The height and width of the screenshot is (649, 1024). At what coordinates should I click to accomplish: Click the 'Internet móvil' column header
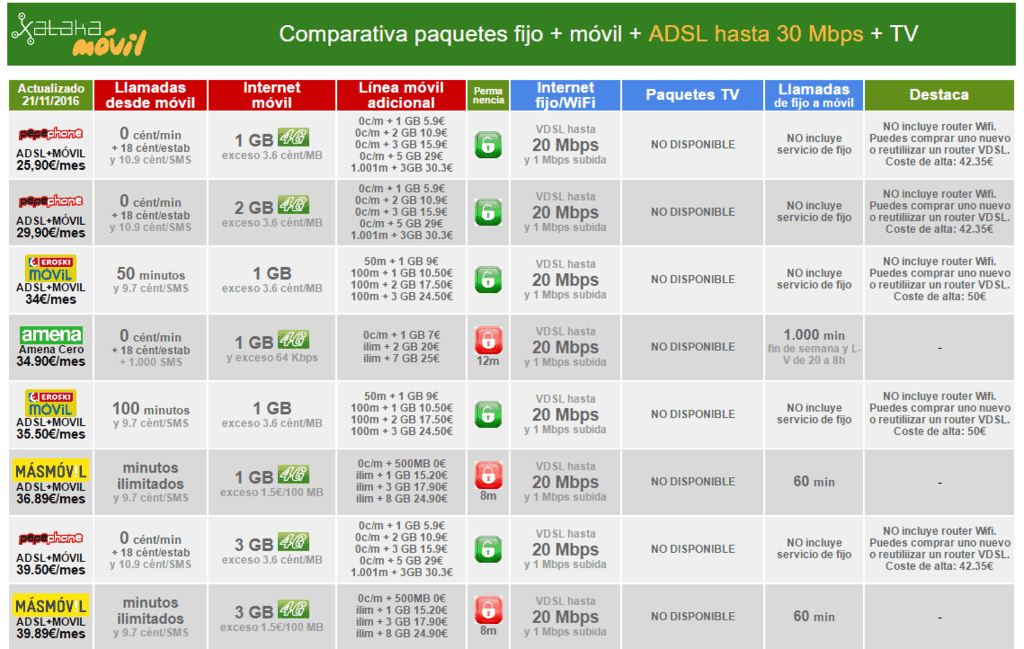point(272,95)
